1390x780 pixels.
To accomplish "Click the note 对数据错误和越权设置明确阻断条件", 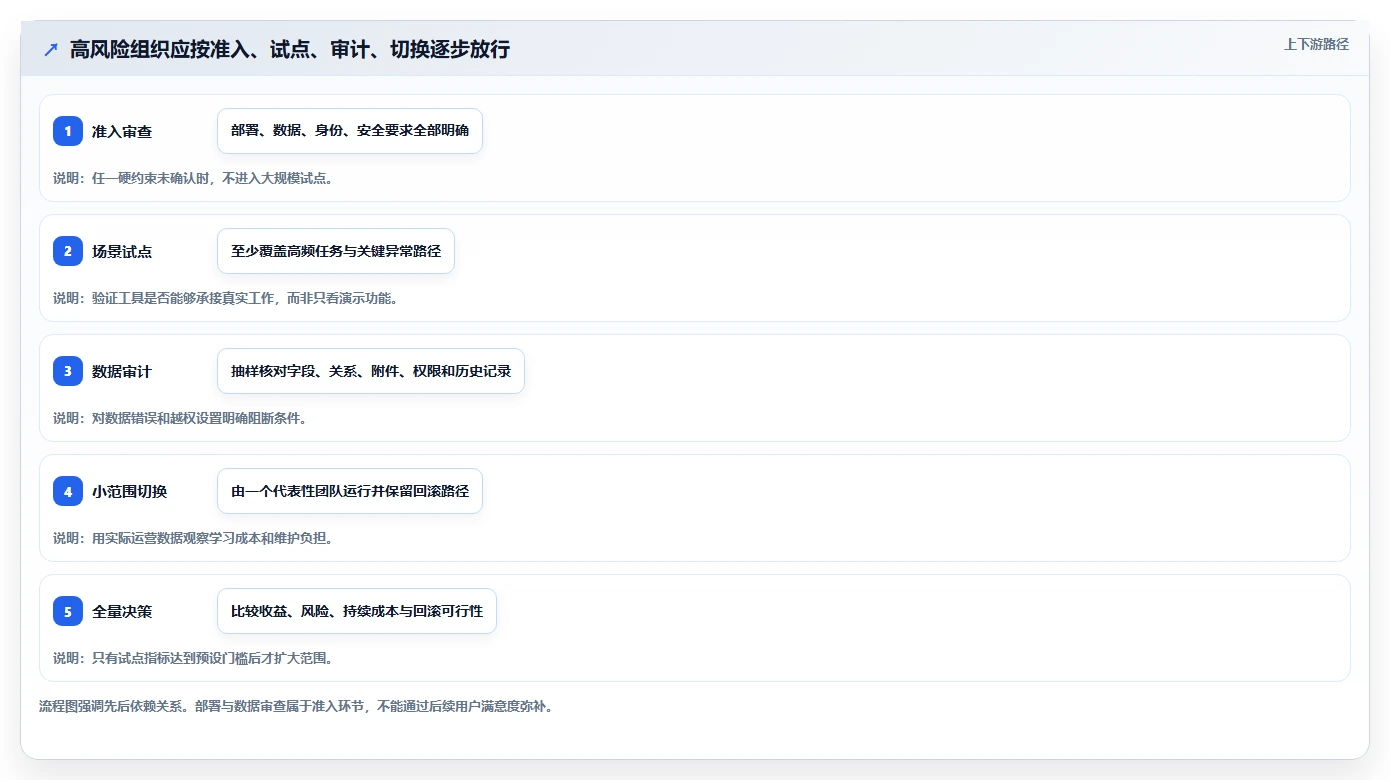I will 180,418.
